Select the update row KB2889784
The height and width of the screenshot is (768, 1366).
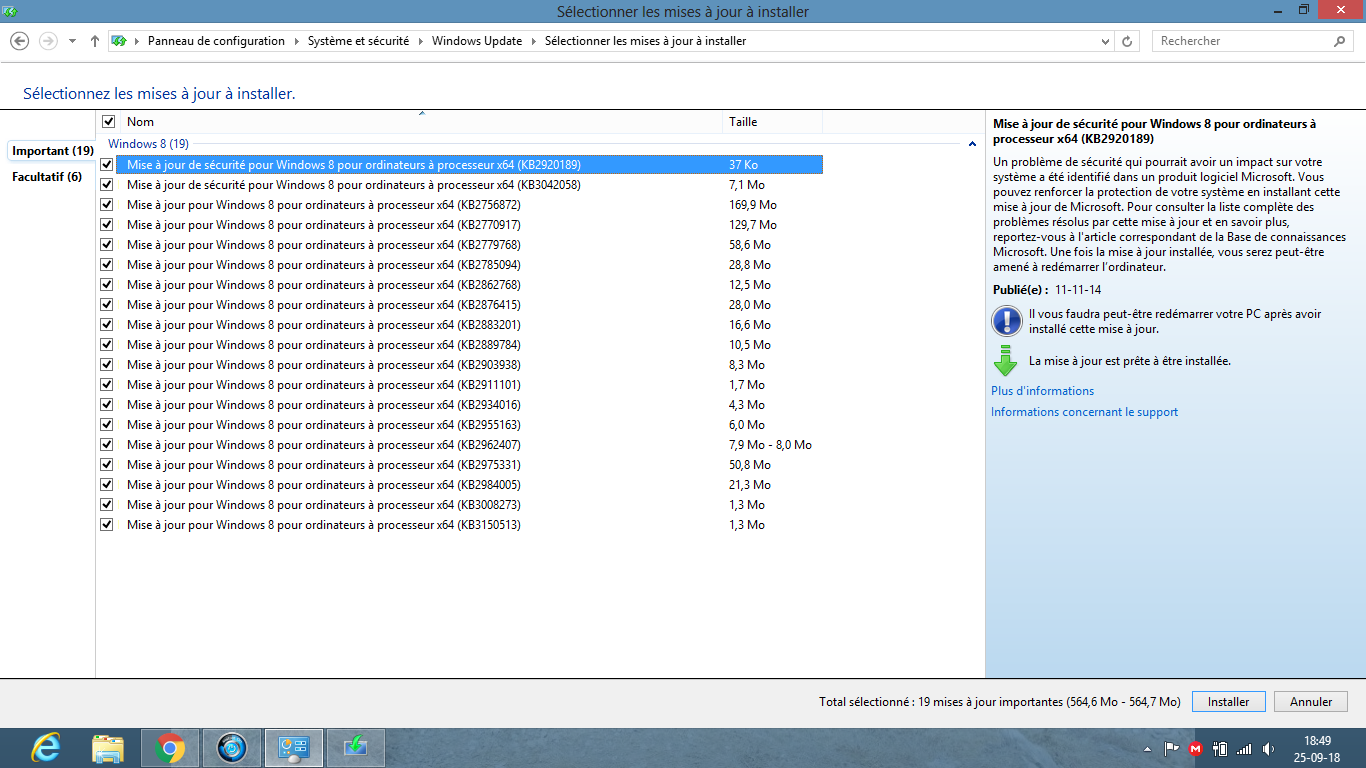(469, 344)
